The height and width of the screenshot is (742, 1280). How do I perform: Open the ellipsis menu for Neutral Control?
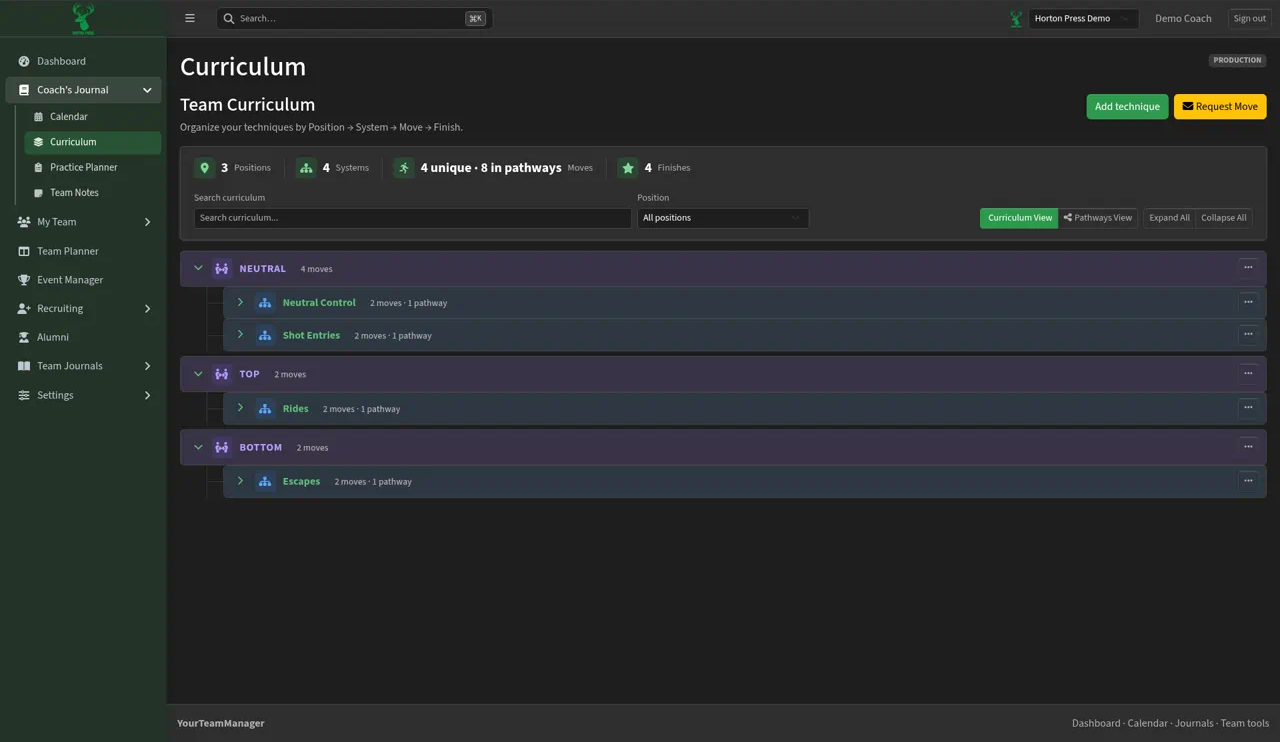(1248, 302)
